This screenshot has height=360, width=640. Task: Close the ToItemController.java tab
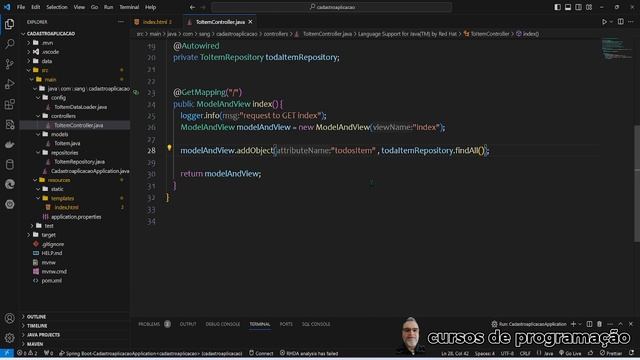point(251,22)
